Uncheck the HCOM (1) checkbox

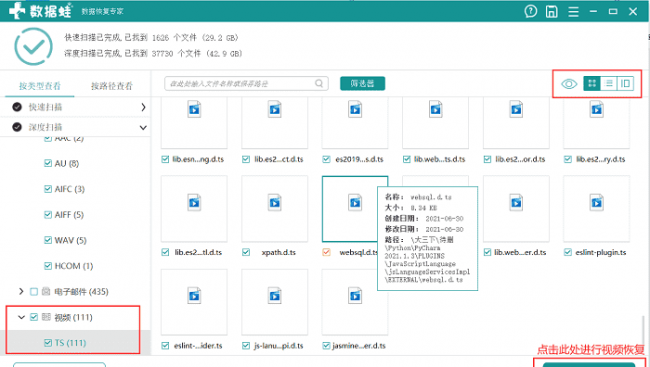coord(48,266)
